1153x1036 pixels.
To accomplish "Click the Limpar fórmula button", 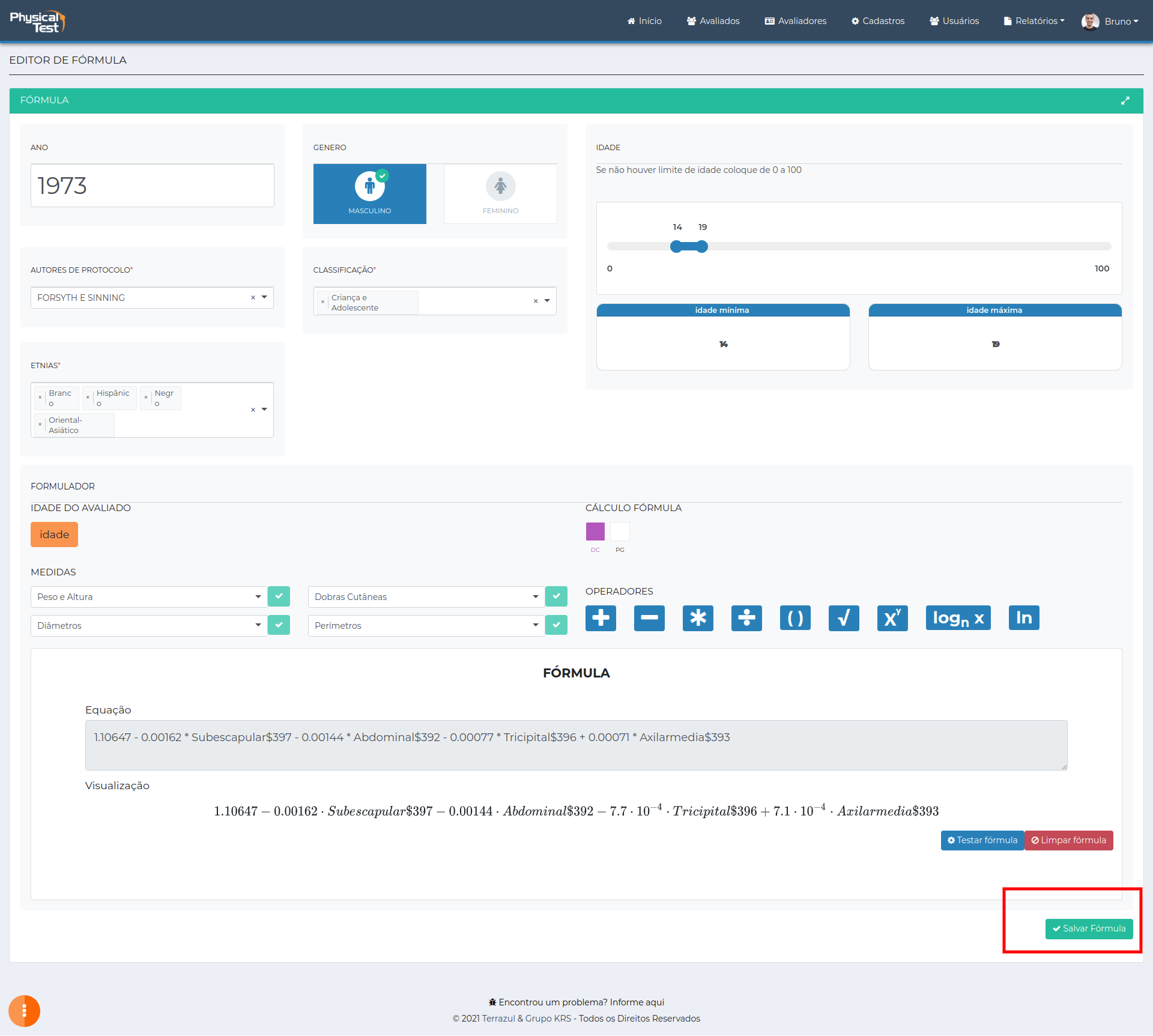I will coord(1068,840).
